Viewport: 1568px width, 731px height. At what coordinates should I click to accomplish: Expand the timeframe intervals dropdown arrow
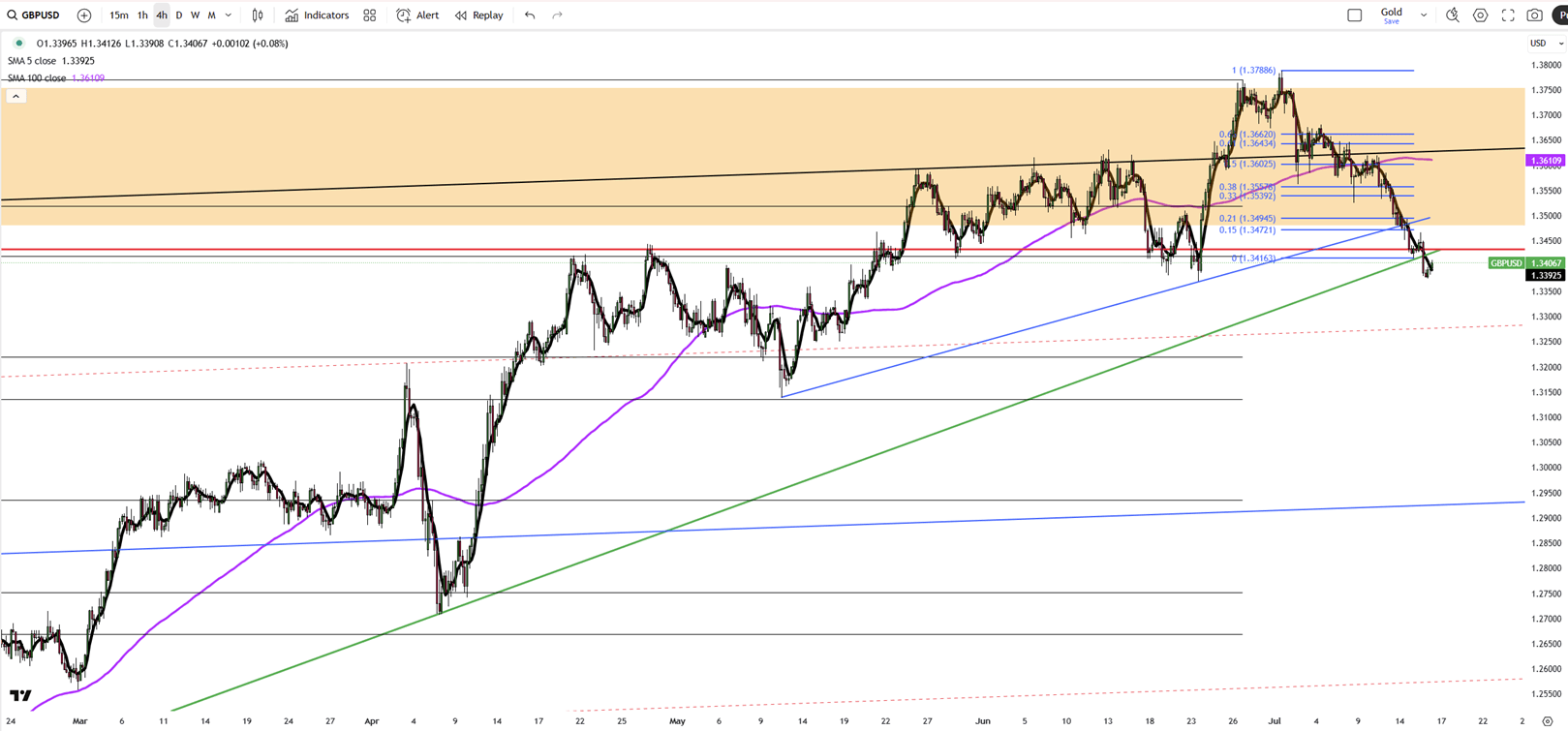[229, 15]
